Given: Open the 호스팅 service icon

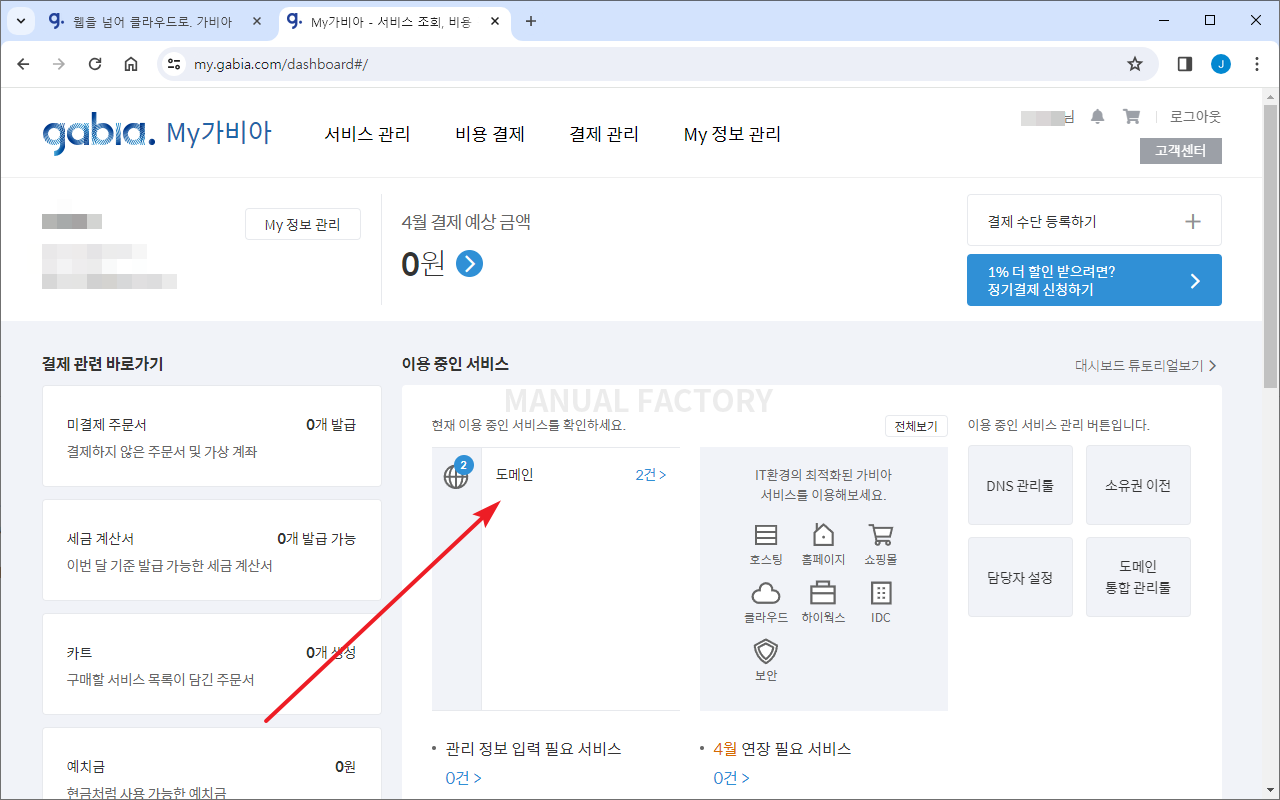Looking at the screenshot, I should point(766,544).
